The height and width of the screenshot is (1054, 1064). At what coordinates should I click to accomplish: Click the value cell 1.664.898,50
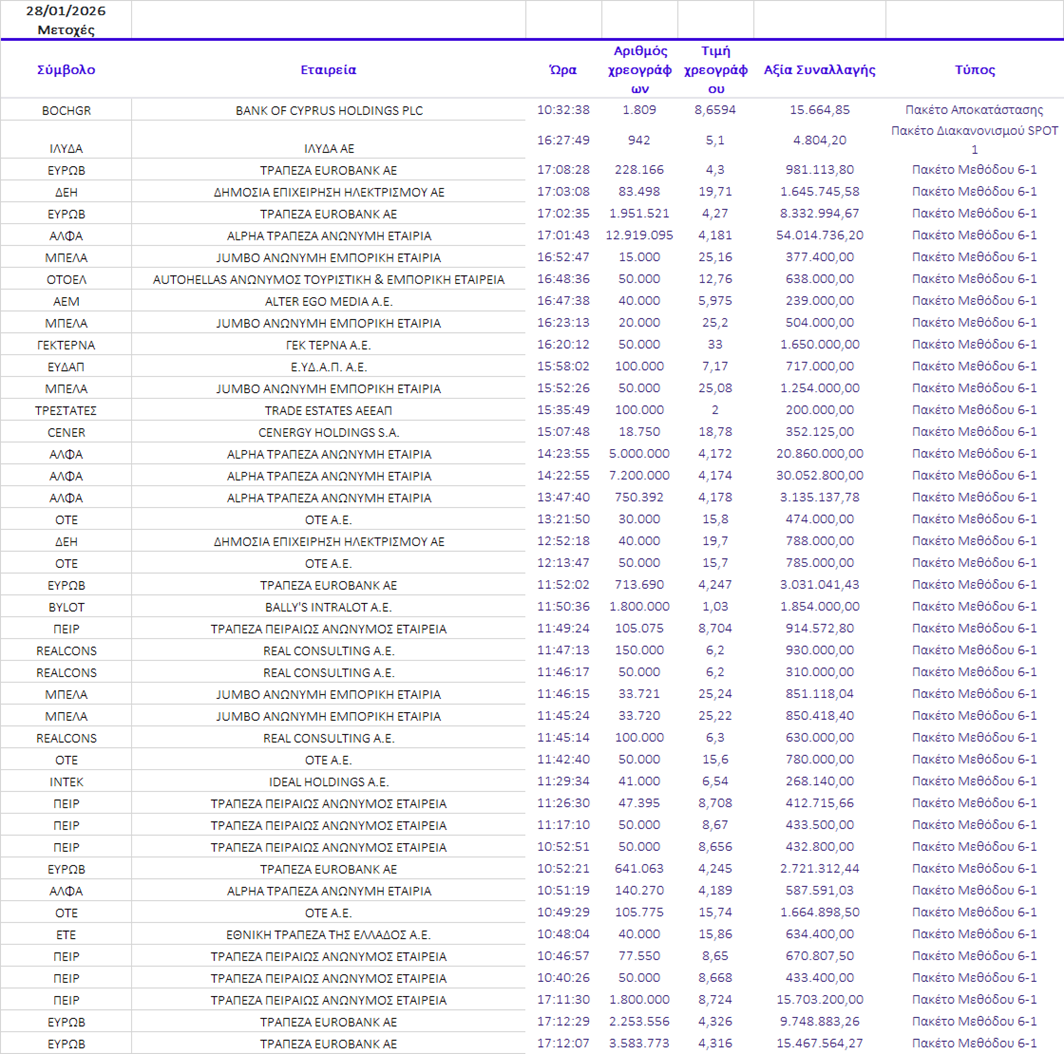pyautogui.click(x=820, y=912)
